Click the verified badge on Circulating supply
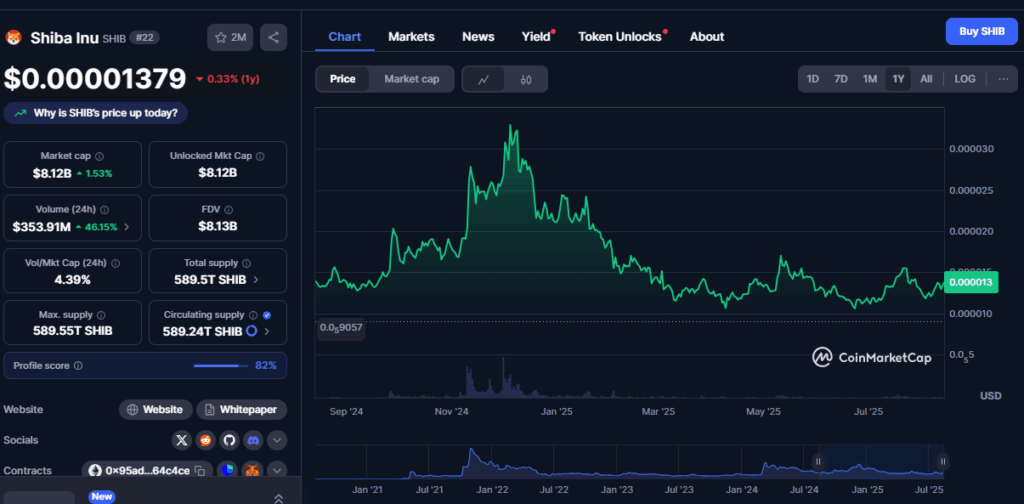1024x504 pixels. (x=266, y=315)
